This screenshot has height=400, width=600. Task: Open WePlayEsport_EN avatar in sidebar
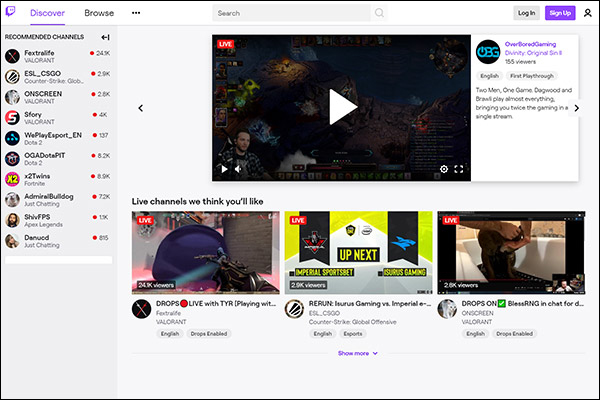[x=12, y=138]
